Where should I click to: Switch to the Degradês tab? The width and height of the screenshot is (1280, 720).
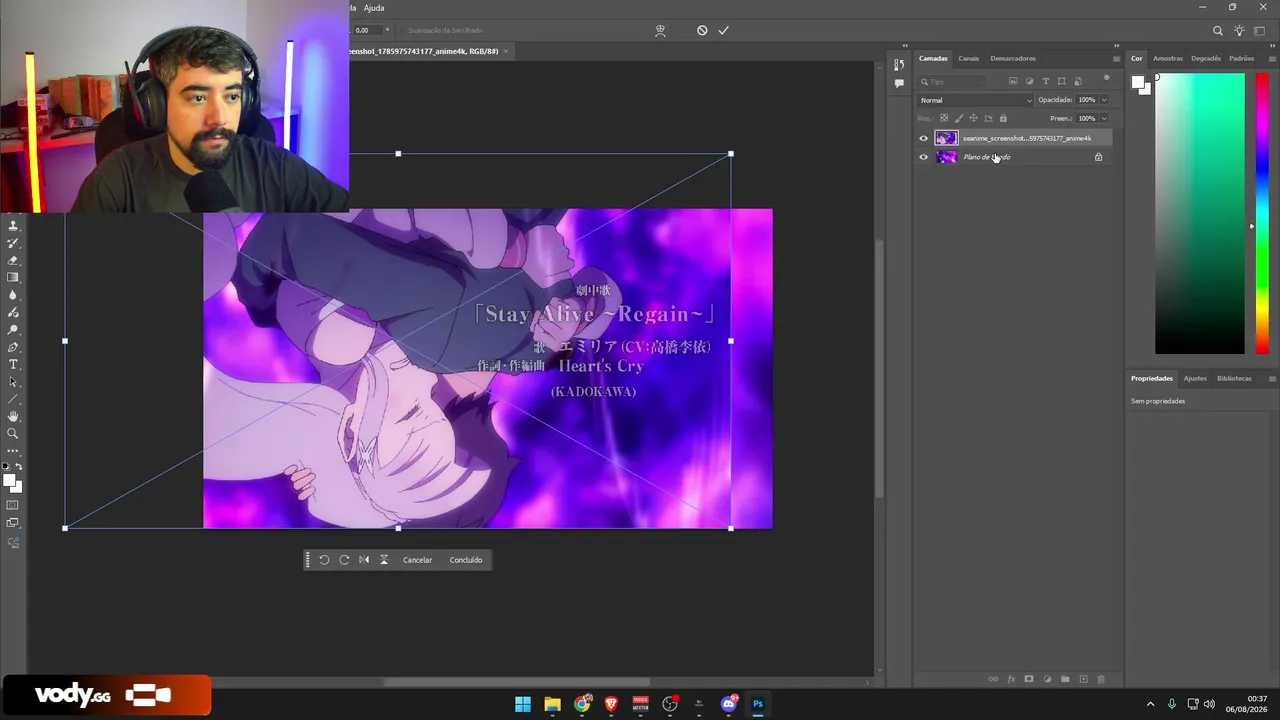pyautogui.click(x=1206, y=58)
